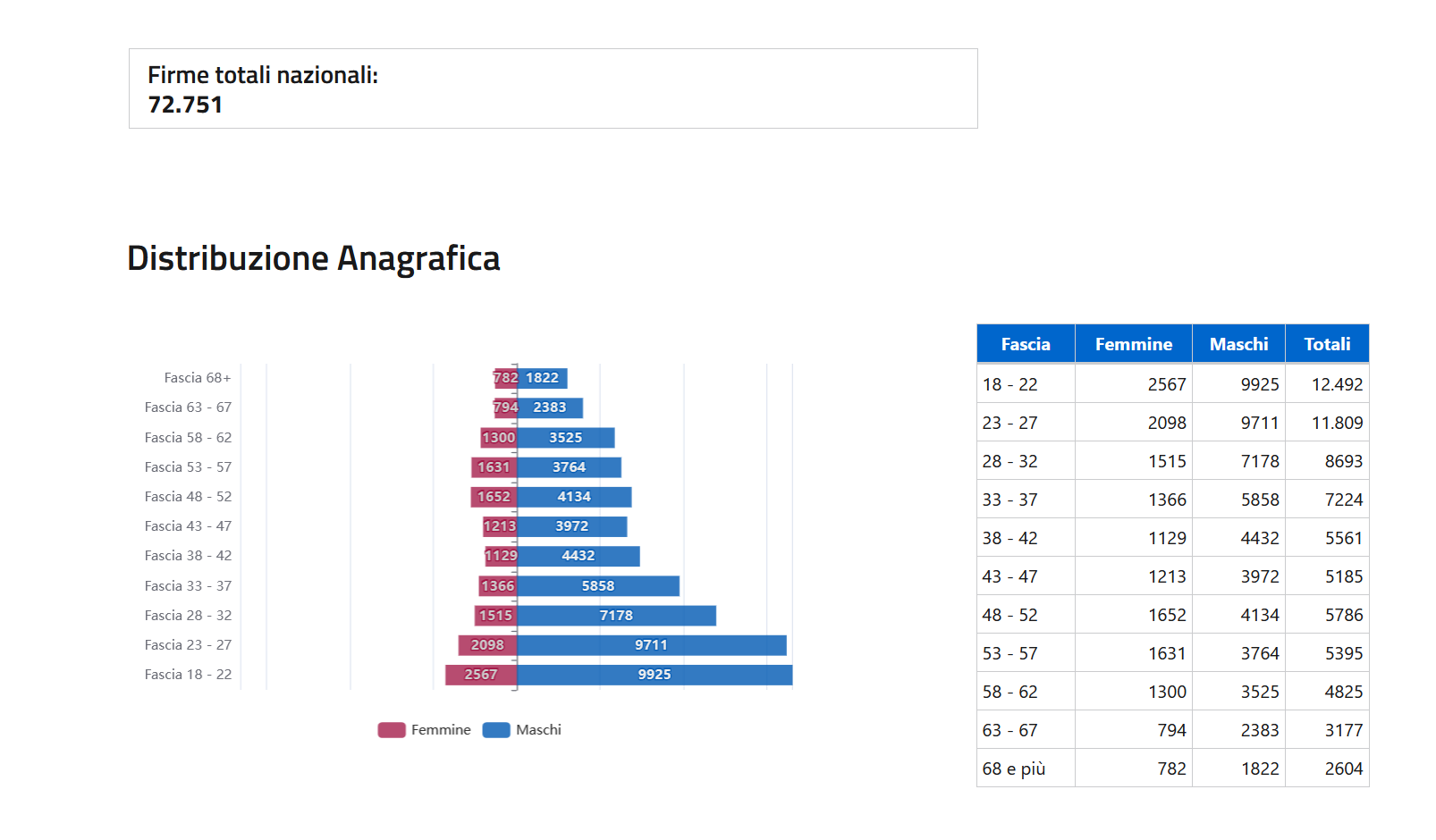Select the blue 9925 bar for Fascia 18 - 22

[x=655, y=675]
